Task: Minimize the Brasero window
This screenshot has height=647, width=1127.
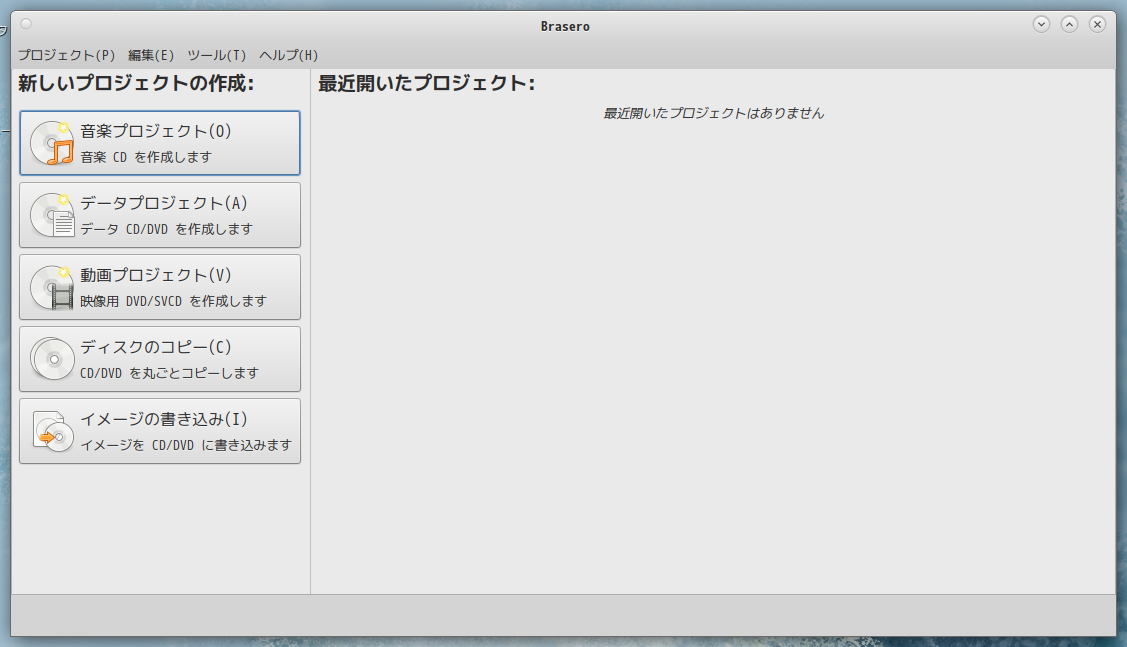Action: (1041, 24)
